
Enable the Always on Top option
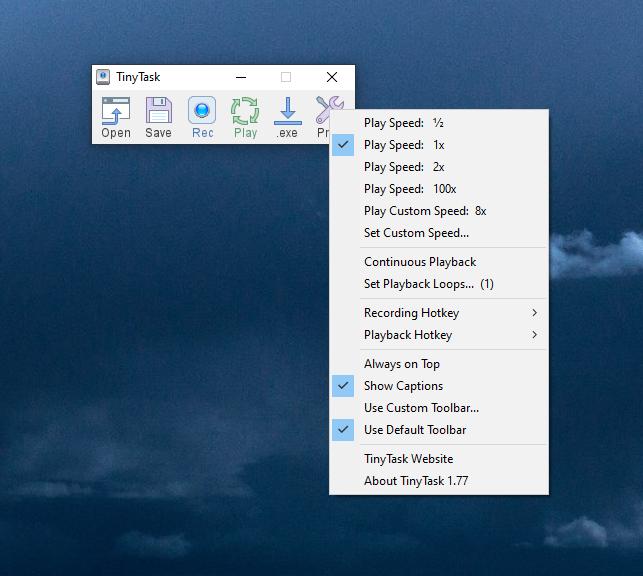click(402, 364)
